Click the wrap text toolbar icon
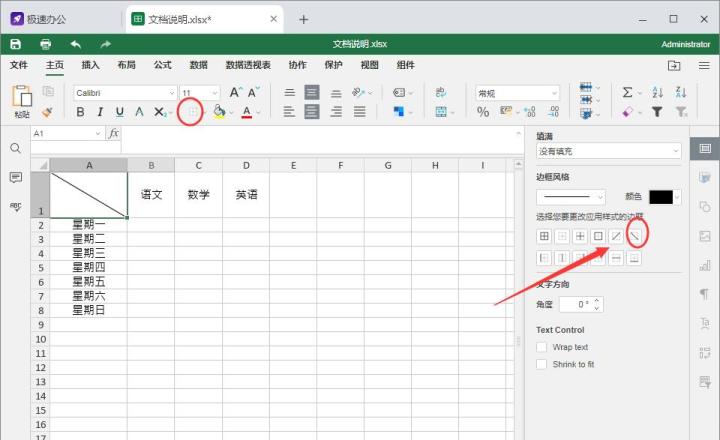This screenshot has width=720, height=440. point(441,92)
